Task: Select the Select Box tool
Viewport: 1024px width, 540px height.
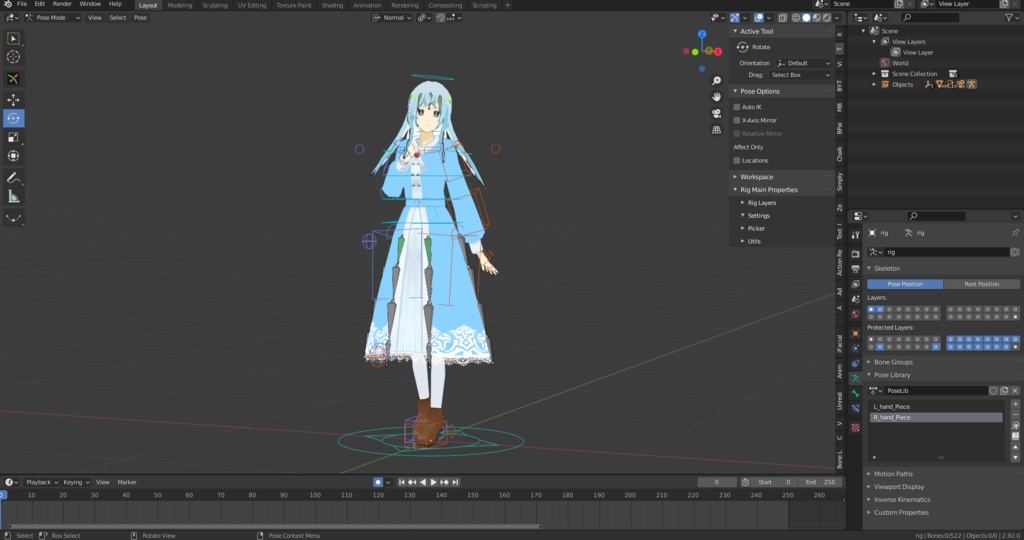Action: [13, 39]
